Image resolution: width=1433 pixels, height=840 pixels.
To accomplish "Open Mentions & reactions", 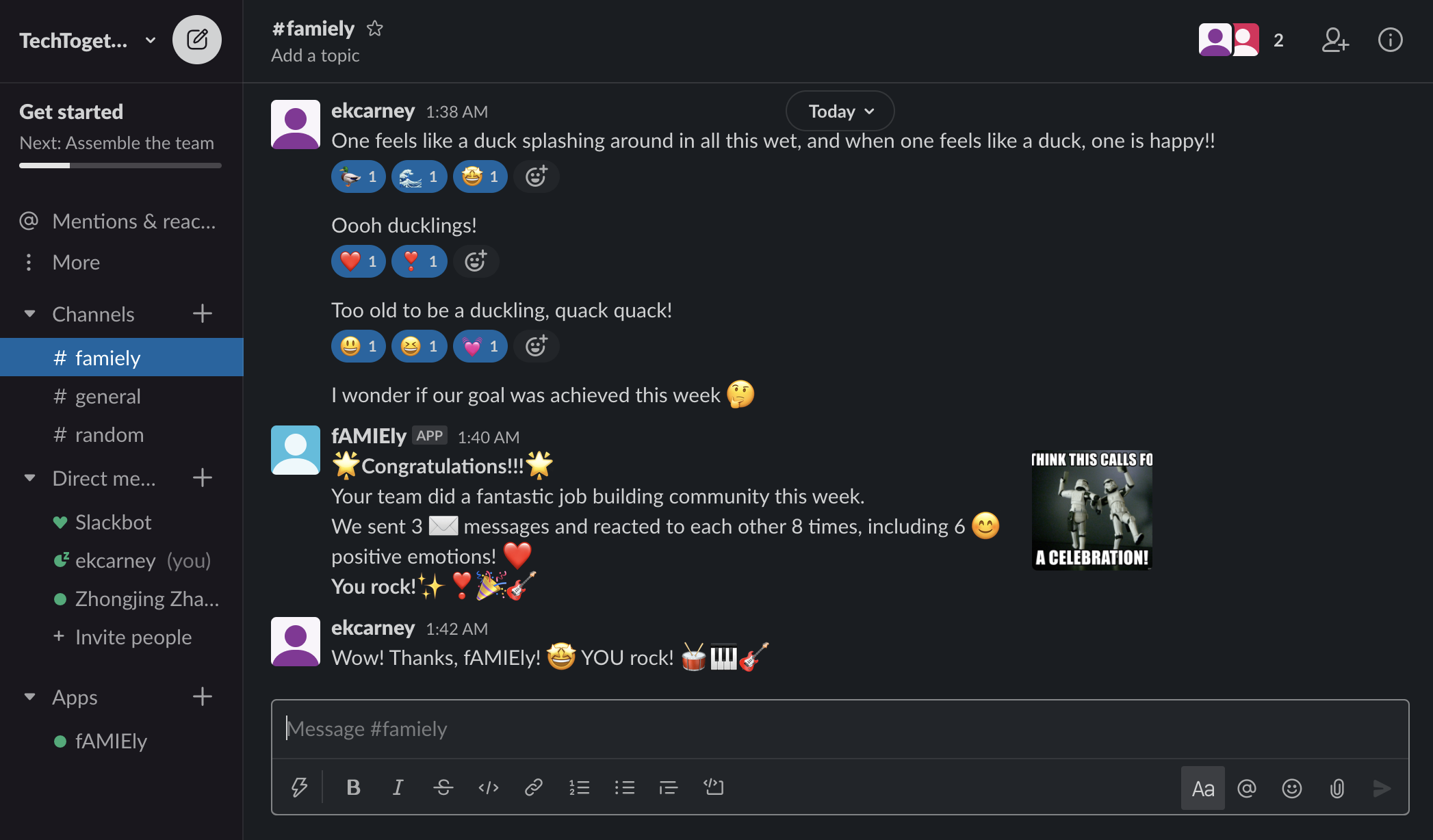I will [x=133, y=222].
